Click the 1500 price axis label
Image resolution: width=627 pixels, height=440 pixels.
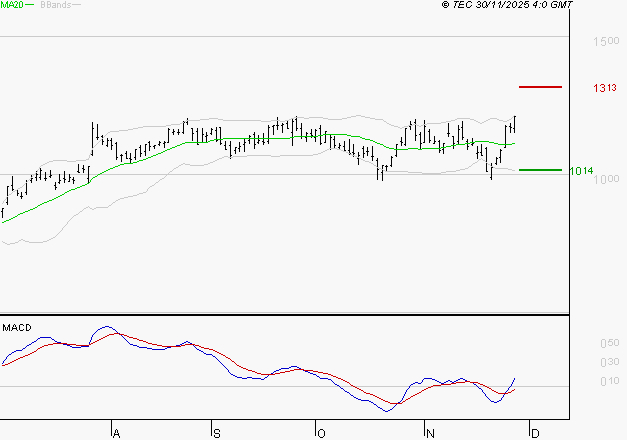tap(606, 41)
